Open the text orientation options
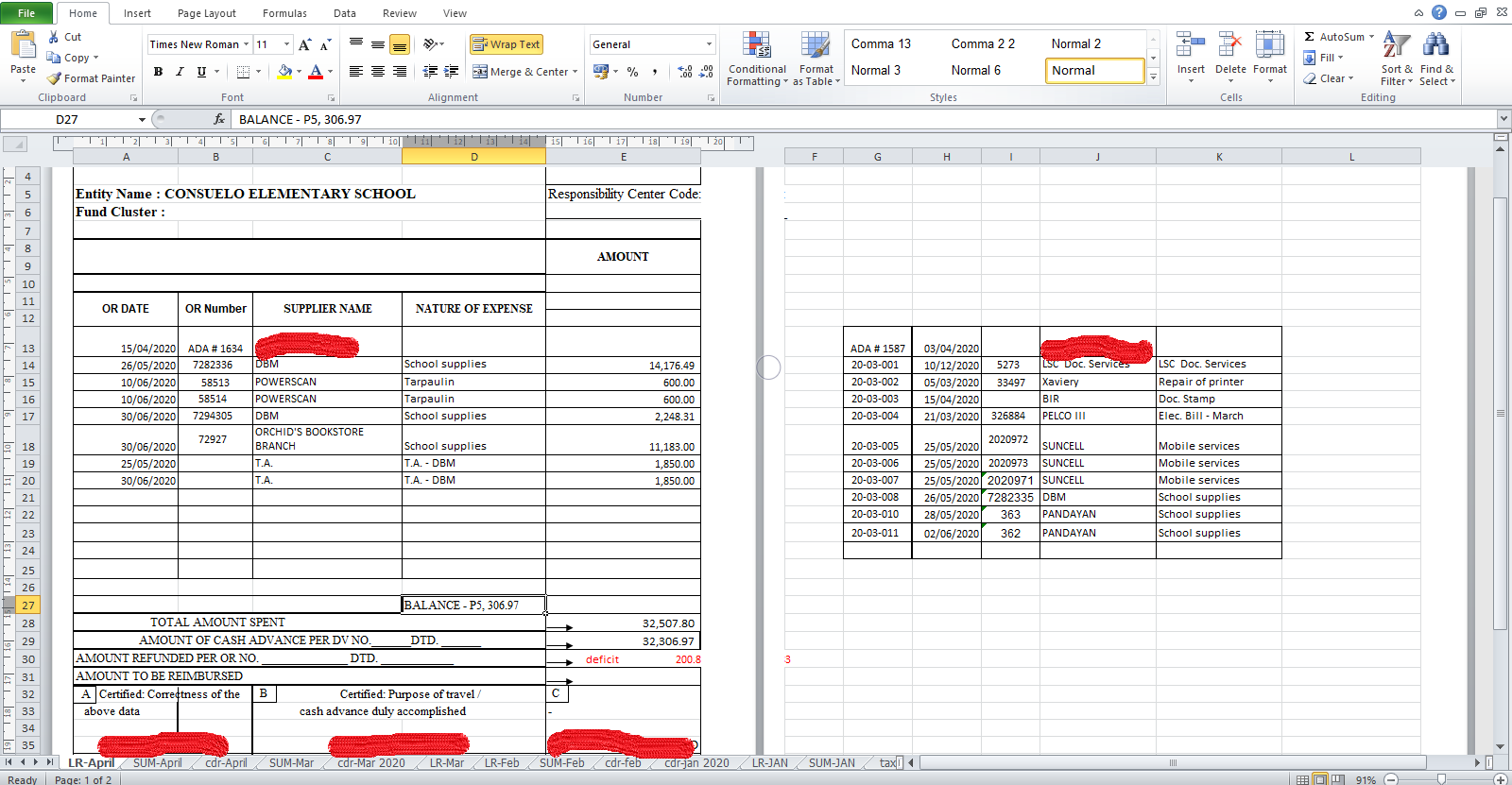 click(x=434, y=44)
